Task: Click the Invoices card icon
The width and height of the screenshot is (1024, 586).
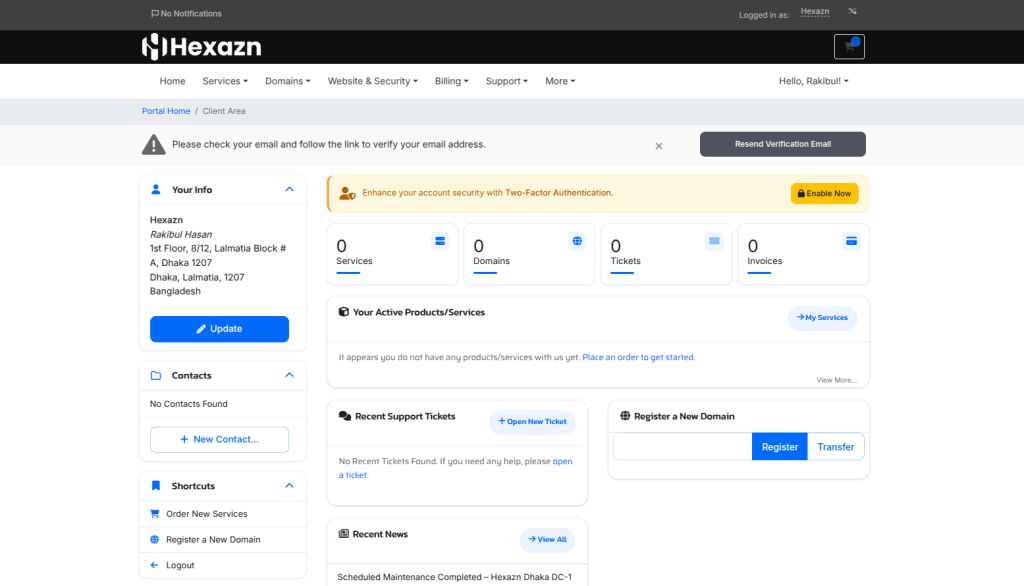Action: pos(852,241)
